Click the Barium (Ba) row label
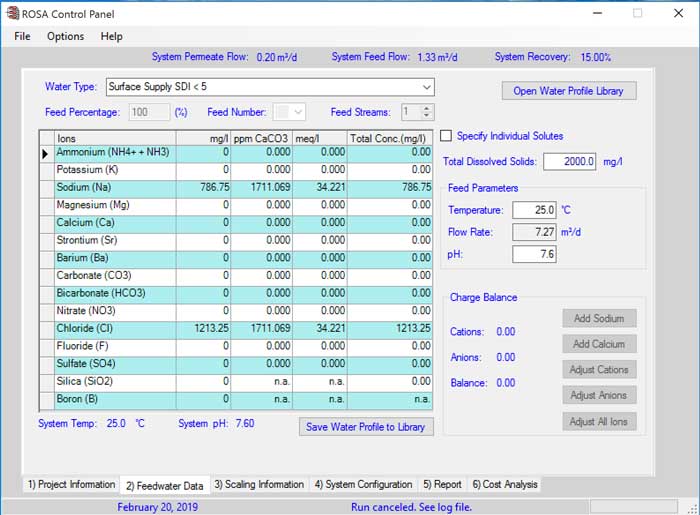Image resolution: width=700 pixels, height=515 pixels. [x=115, y=258]
